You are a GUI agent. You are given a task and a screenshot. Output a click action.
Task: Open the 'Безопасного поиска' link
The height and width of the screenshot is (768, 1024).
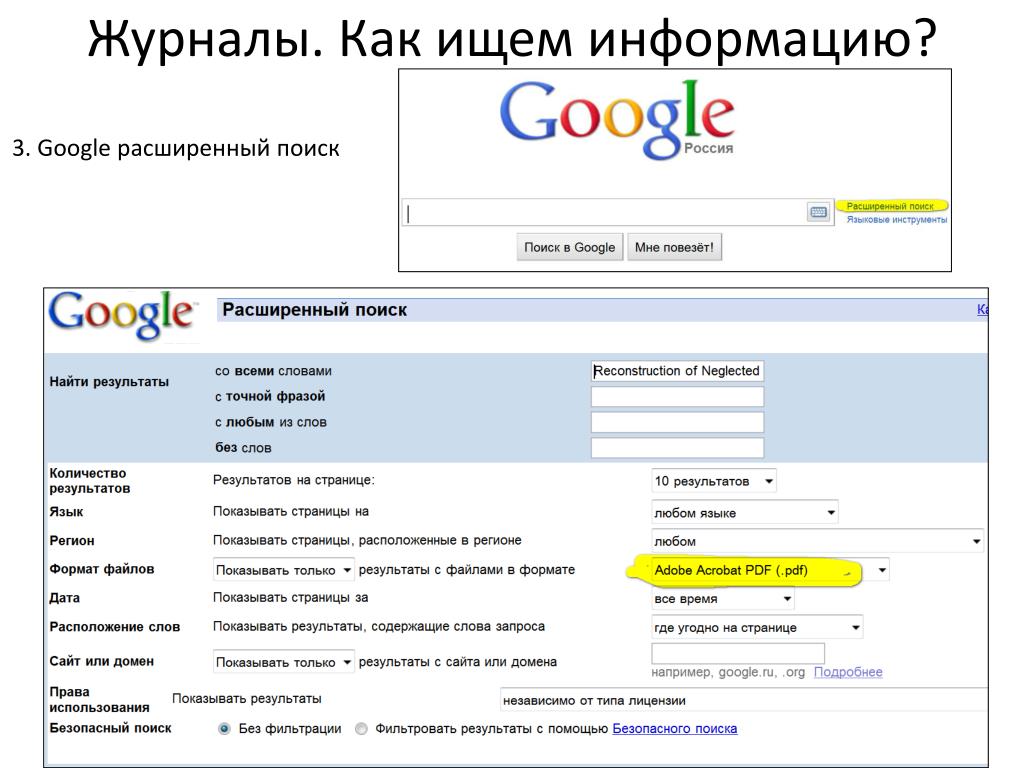click(x=675, y=729)
